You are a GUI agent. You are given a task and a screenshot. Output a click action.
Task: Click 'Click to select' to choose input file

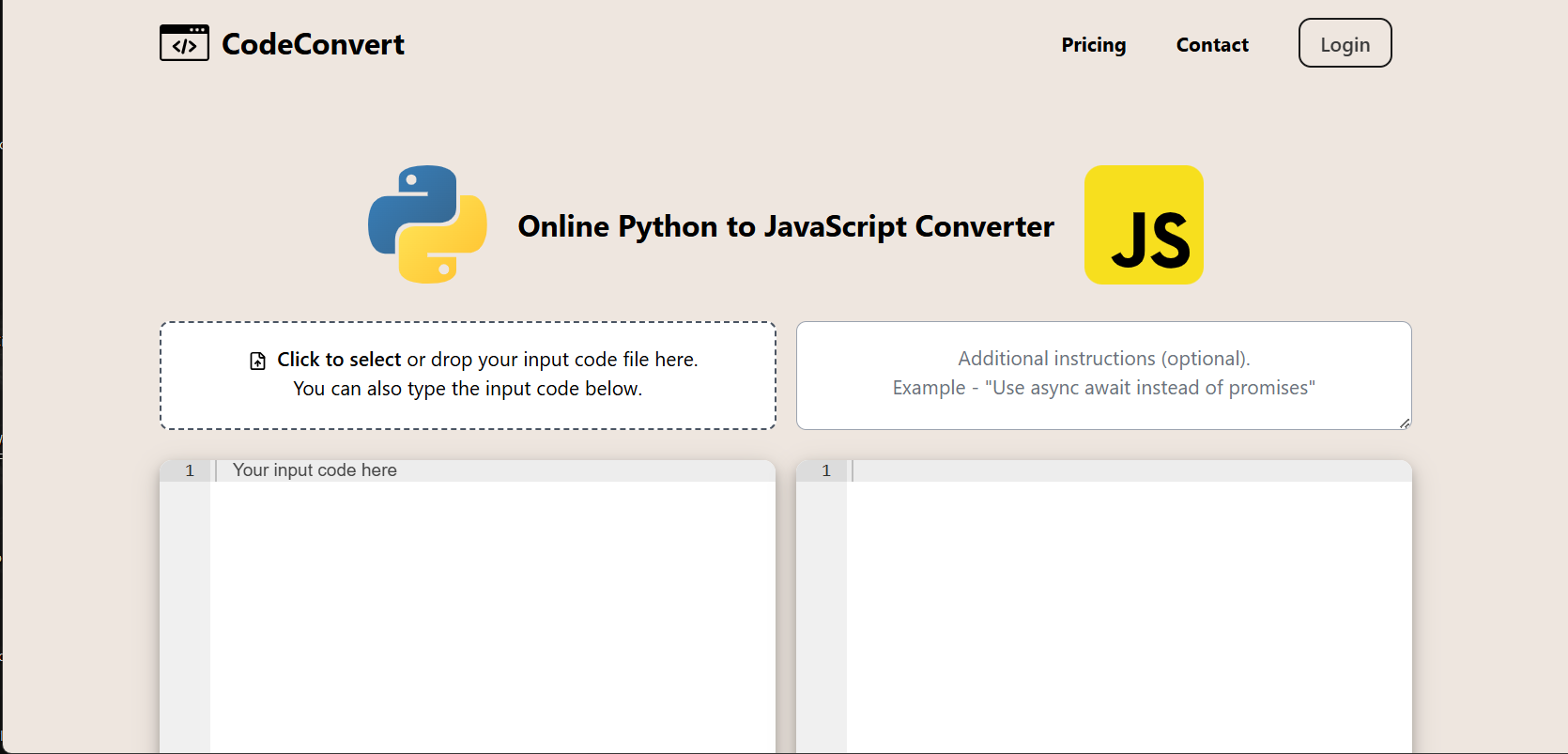[339, 360]
